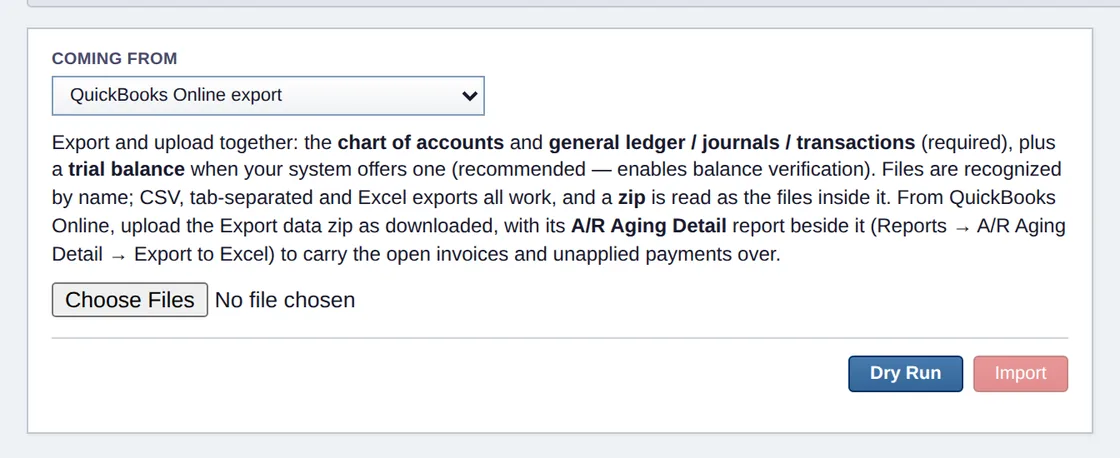
Task: Click the bold 'chart of accounts' text
Action: point(421,142)
